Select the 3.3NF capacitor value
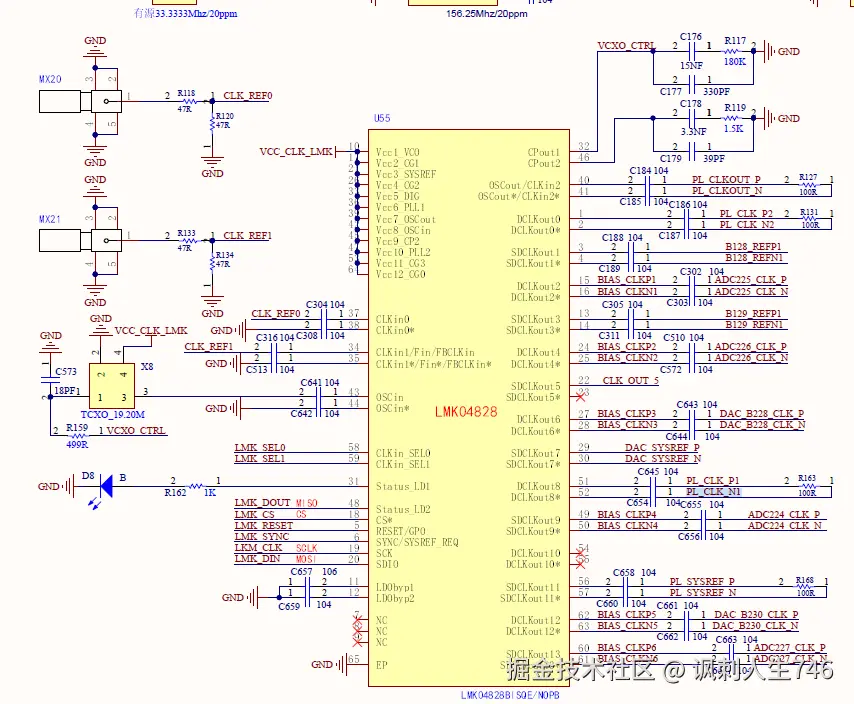 pos(693,132)
